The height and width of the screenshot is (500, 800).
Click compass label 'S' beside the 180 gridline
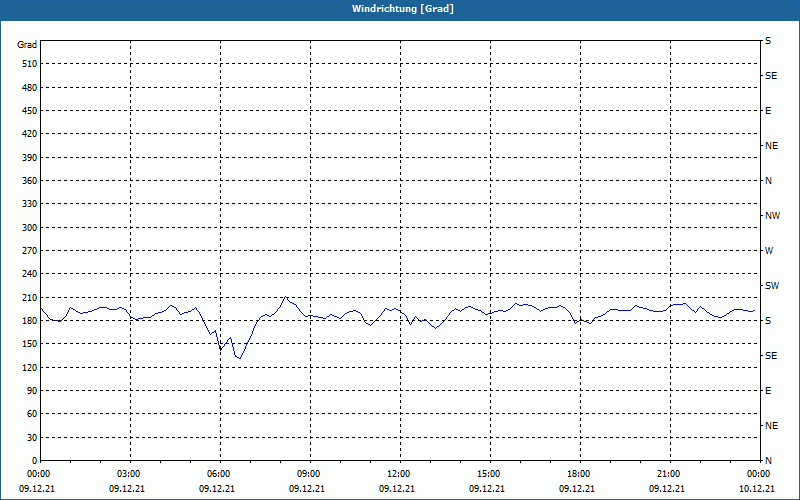pos(768,320)
